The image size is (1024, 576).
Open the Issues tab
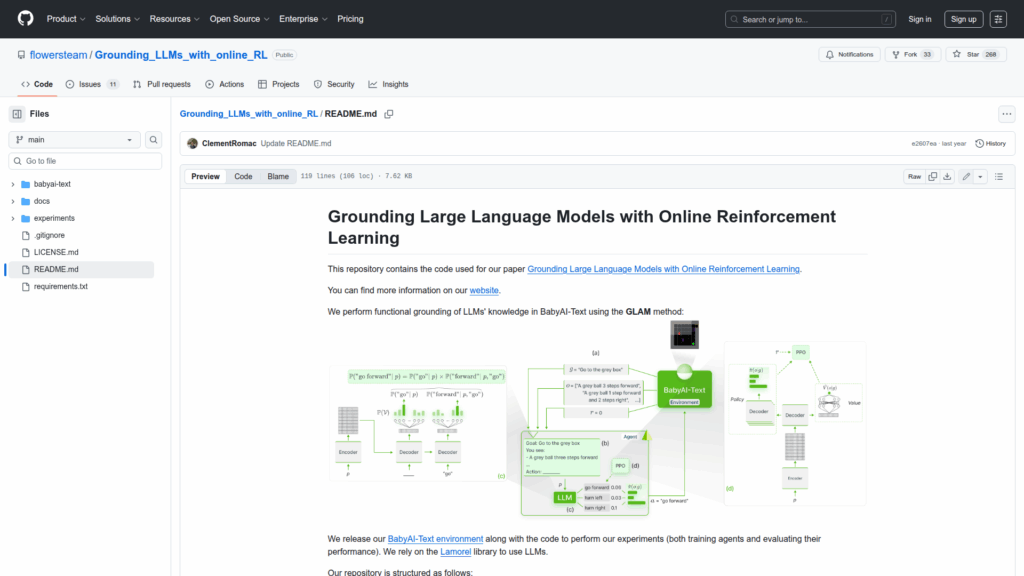point(91,85)
